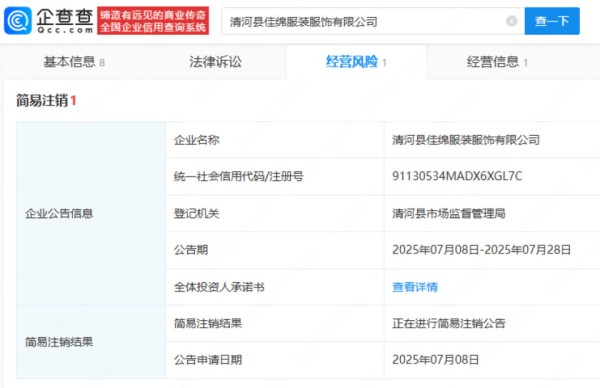600x388 pixels.
Task: Click the 统一社会信用代码/注册号 label
Action: (238, 176)
